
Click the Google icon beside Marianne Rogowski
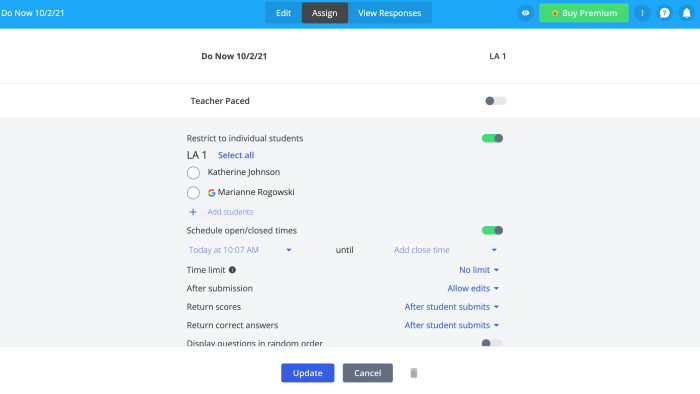click(x=212, y=192)
